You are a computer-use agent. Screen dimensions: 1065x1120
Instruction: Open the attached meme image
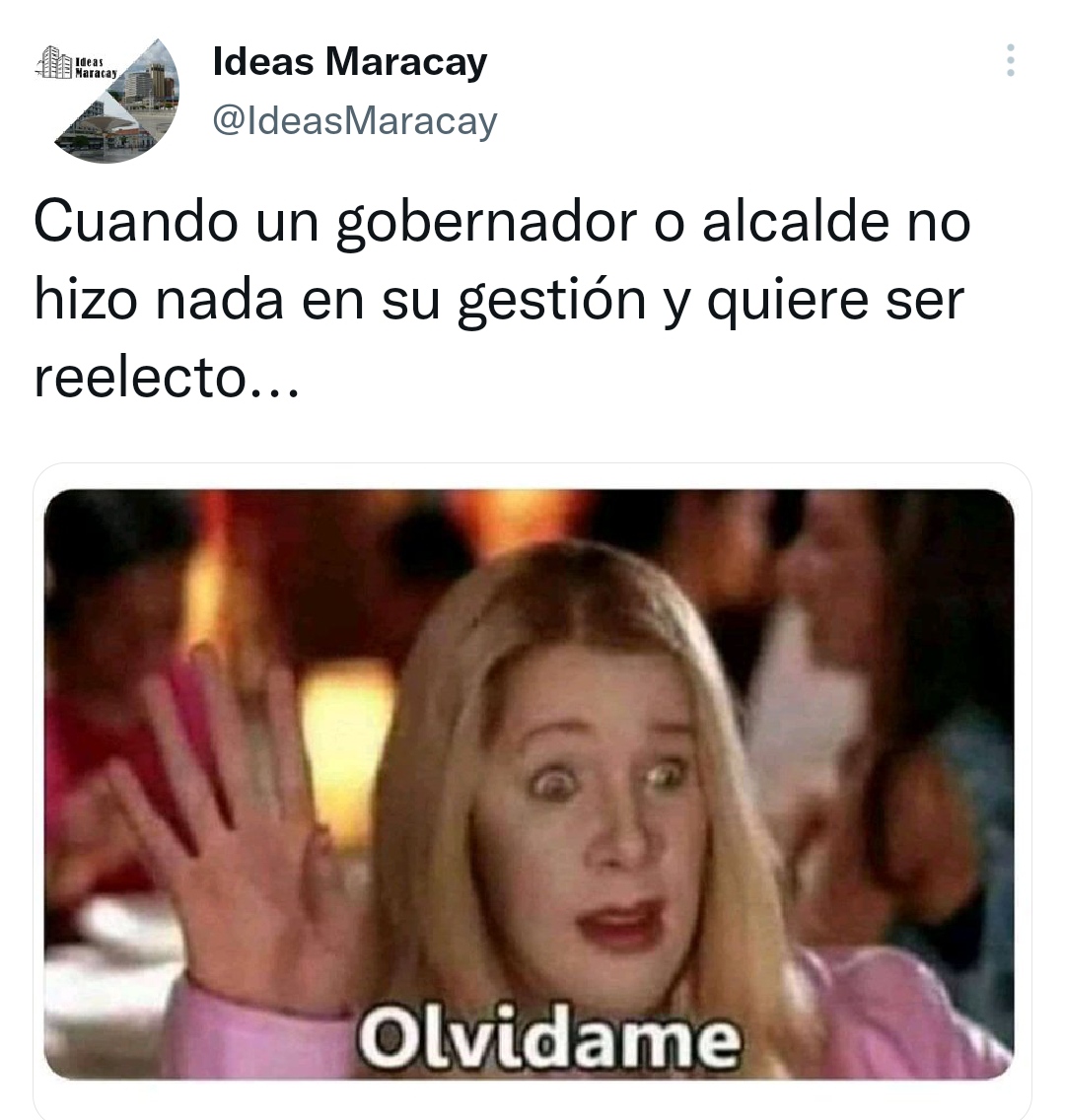pos(529,784)
